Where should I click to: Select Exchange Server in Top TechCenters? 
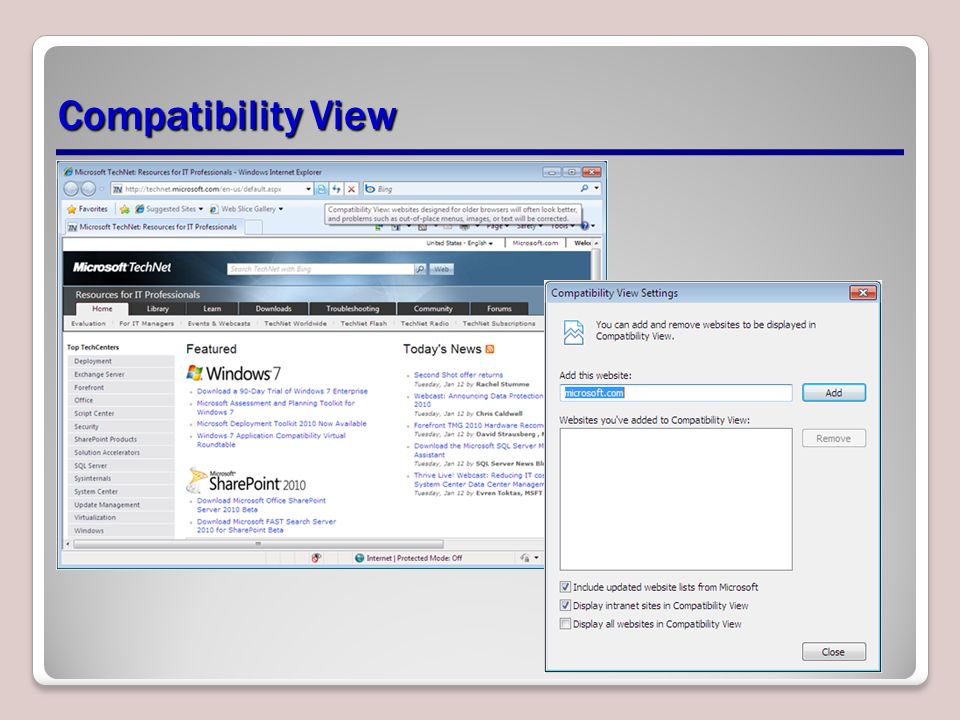120,374
